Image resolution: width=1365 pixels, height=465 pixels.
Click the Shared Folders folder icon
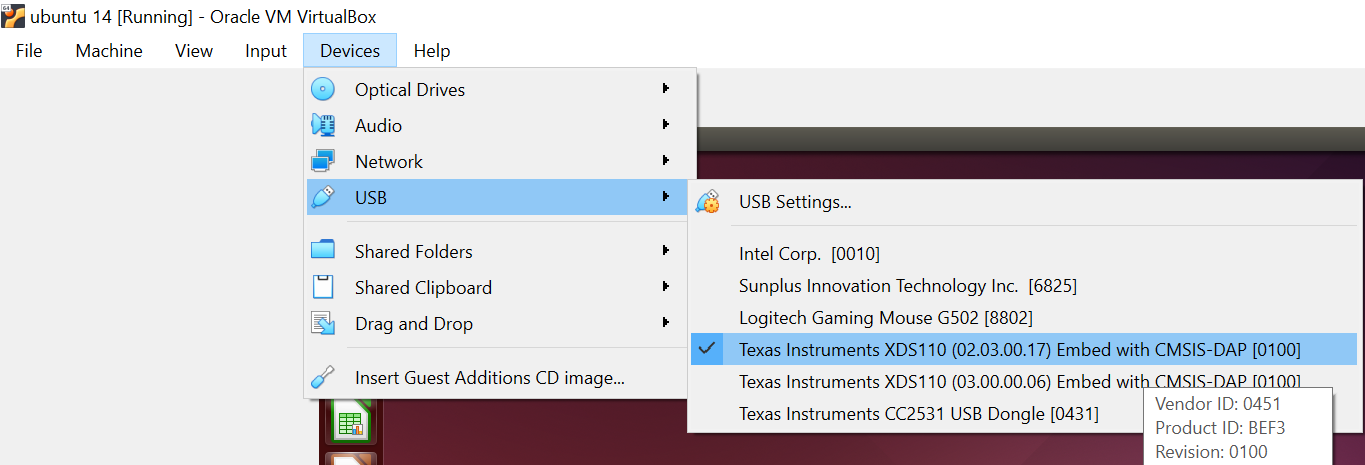coord(322,251)
